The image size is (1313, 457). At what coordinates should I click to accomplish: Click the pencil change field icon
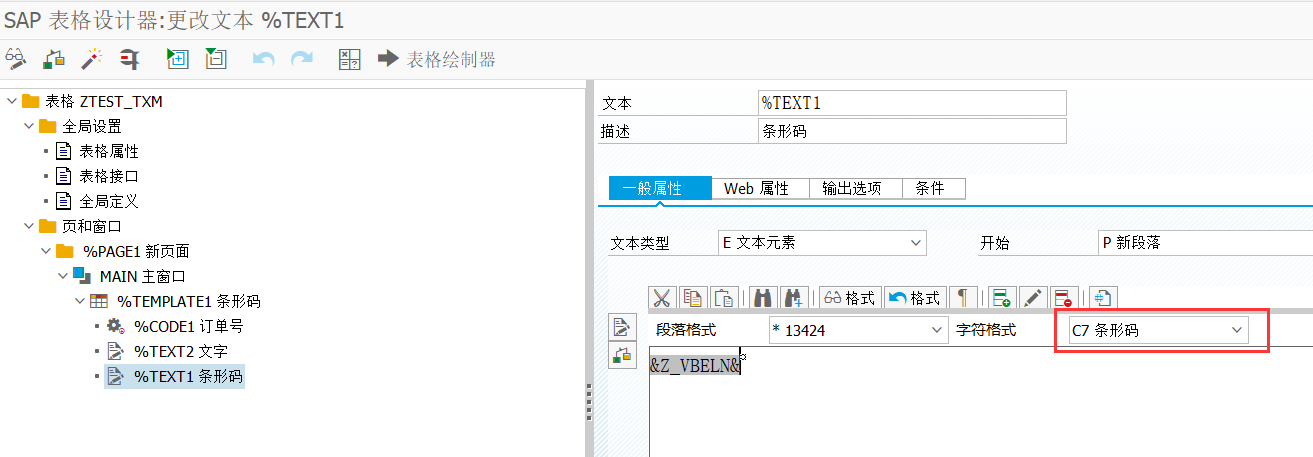(1033, 297)
